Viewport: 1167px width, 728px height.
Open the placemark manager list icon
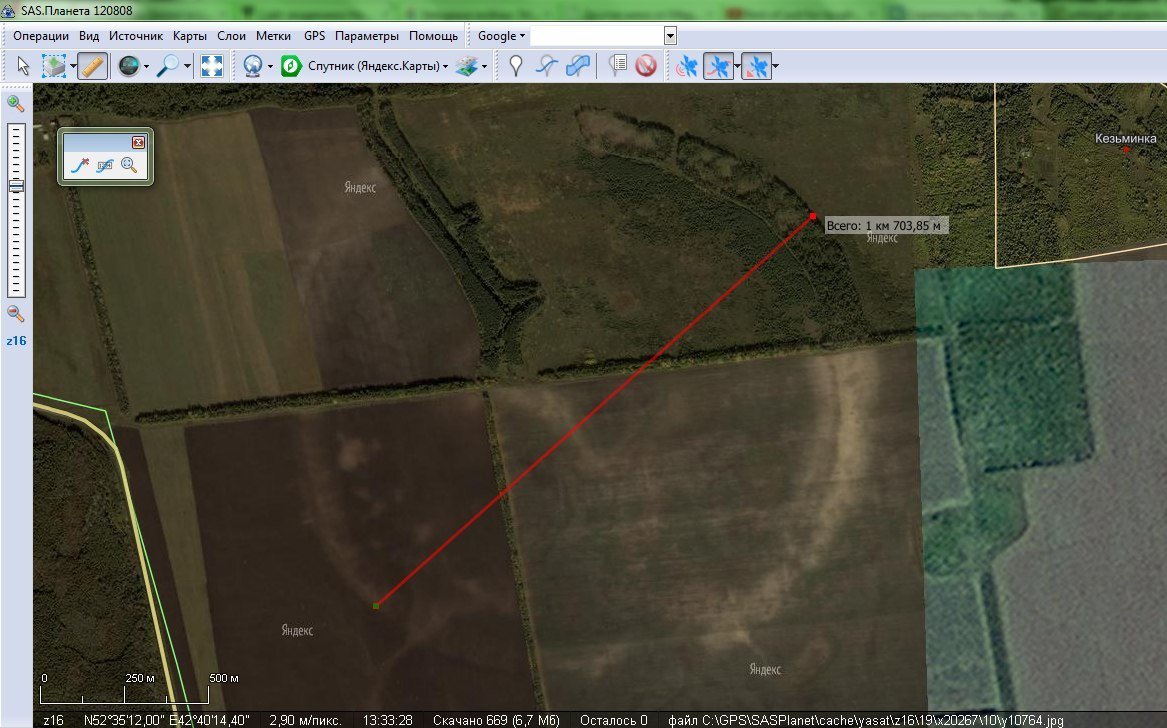618,66
